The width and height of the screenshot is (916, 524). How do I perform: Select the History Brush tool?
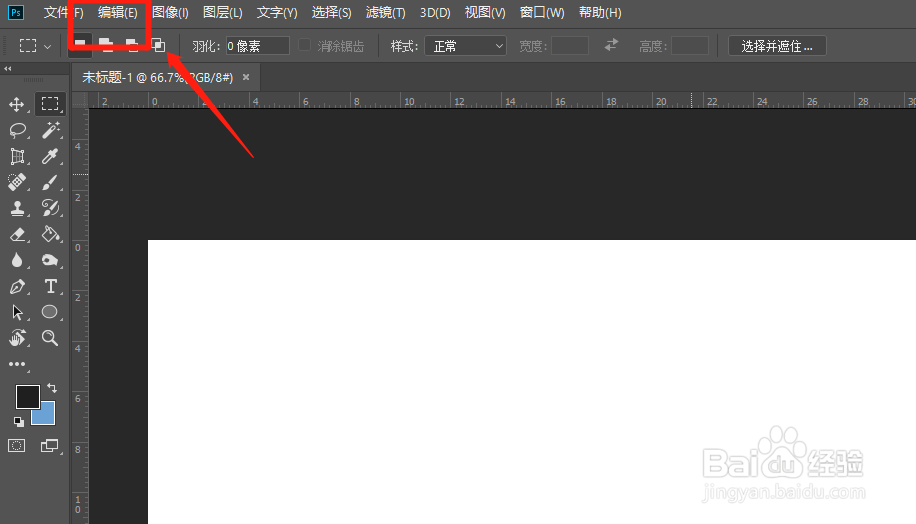click(x=50, y=208)
